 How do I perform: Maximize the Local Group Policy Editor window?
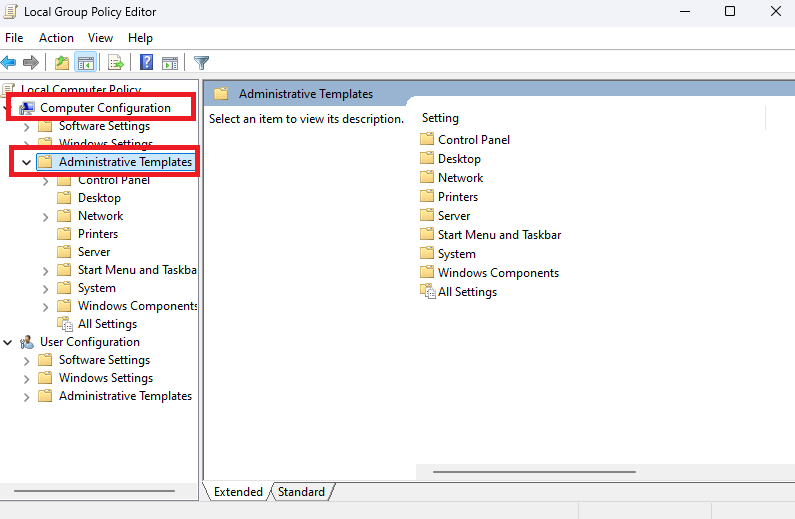tap(730, 11)
